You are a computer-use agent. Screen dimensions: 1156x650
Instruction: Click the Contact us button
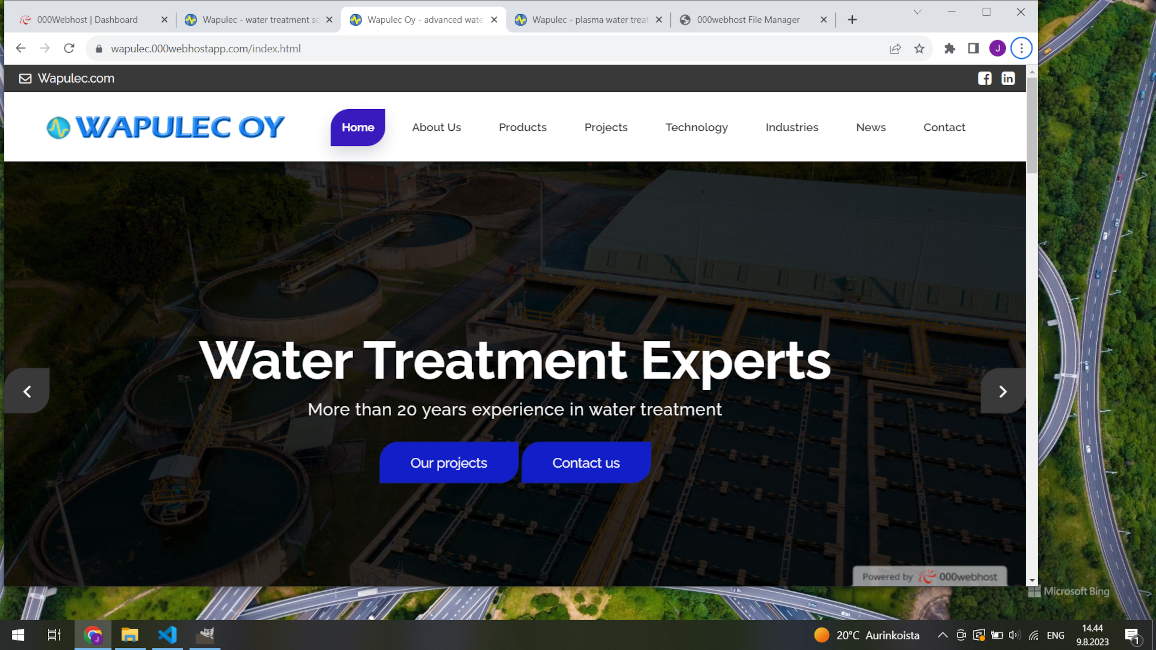coord(586,463)
